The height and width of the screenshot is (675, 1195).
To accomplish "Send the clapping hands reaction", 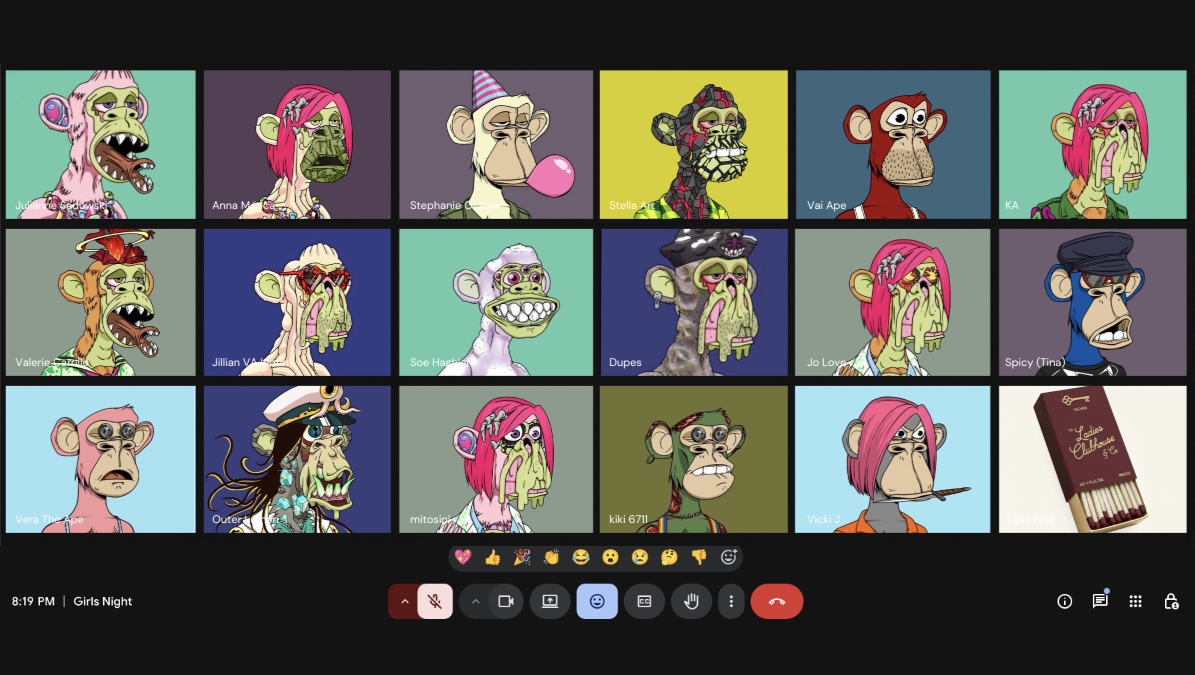I will tap(551, 557).
